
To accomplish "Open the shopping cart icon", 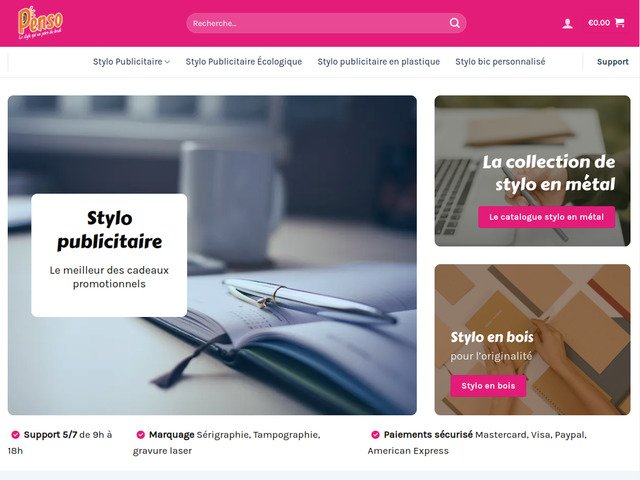I will click(x=619, y=22).
